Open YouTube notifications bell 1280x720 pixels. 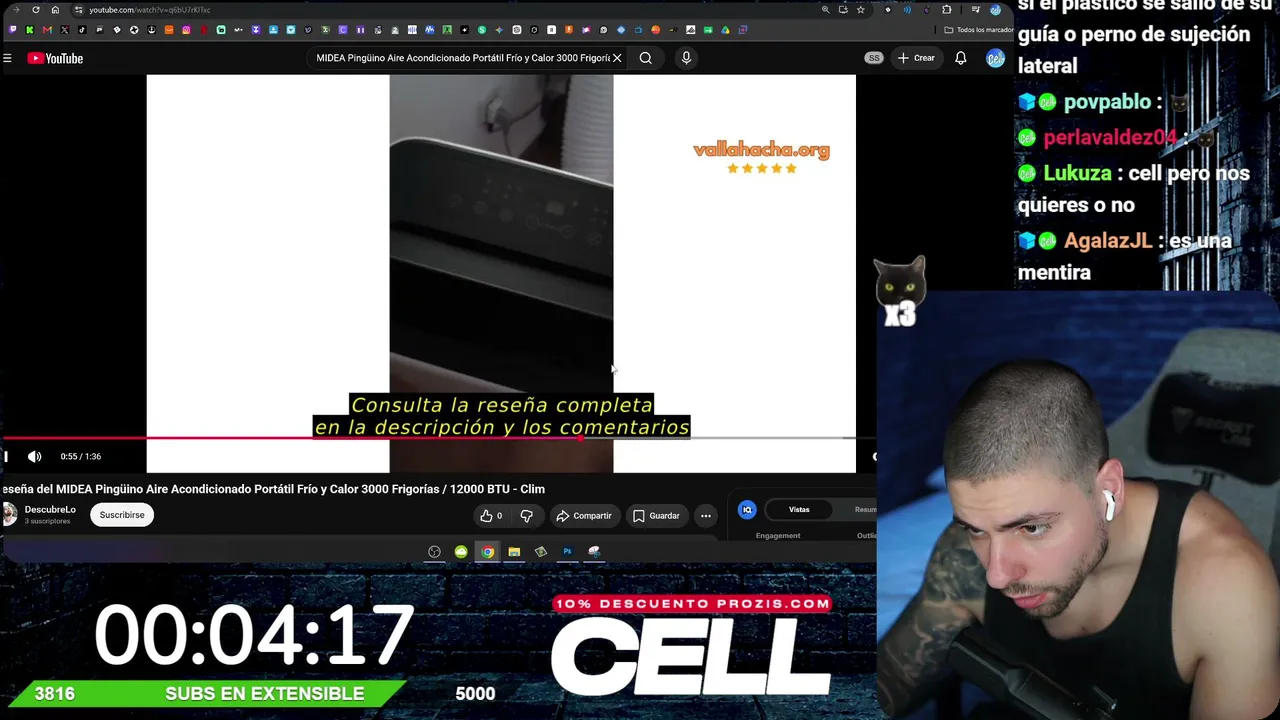point(960,58)
